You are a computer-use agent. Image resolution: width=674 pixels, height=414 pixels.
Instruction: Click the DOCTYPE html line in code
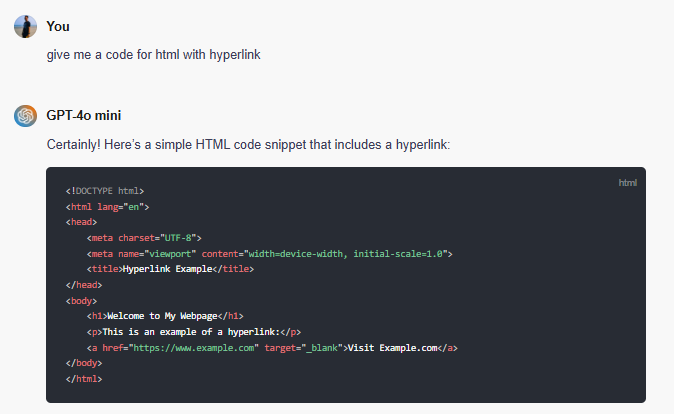coord(105,190)
